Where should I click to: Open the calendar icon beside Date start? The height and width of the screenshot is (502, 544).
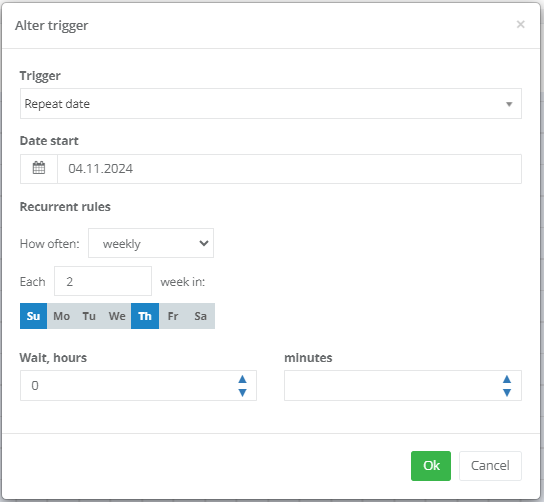(x=39, y=169)
